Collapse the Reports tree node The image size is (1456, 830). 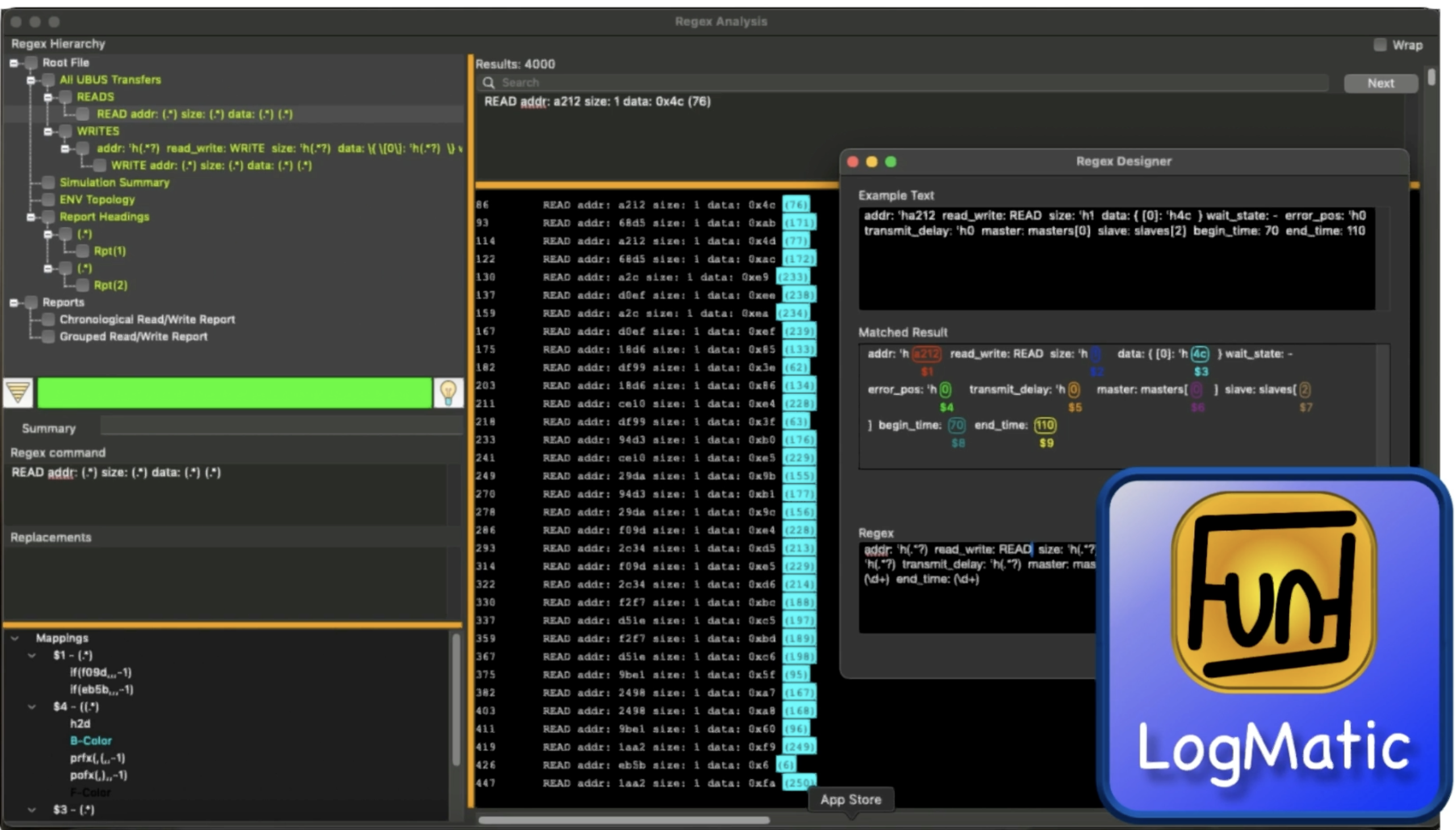point(14,302)
